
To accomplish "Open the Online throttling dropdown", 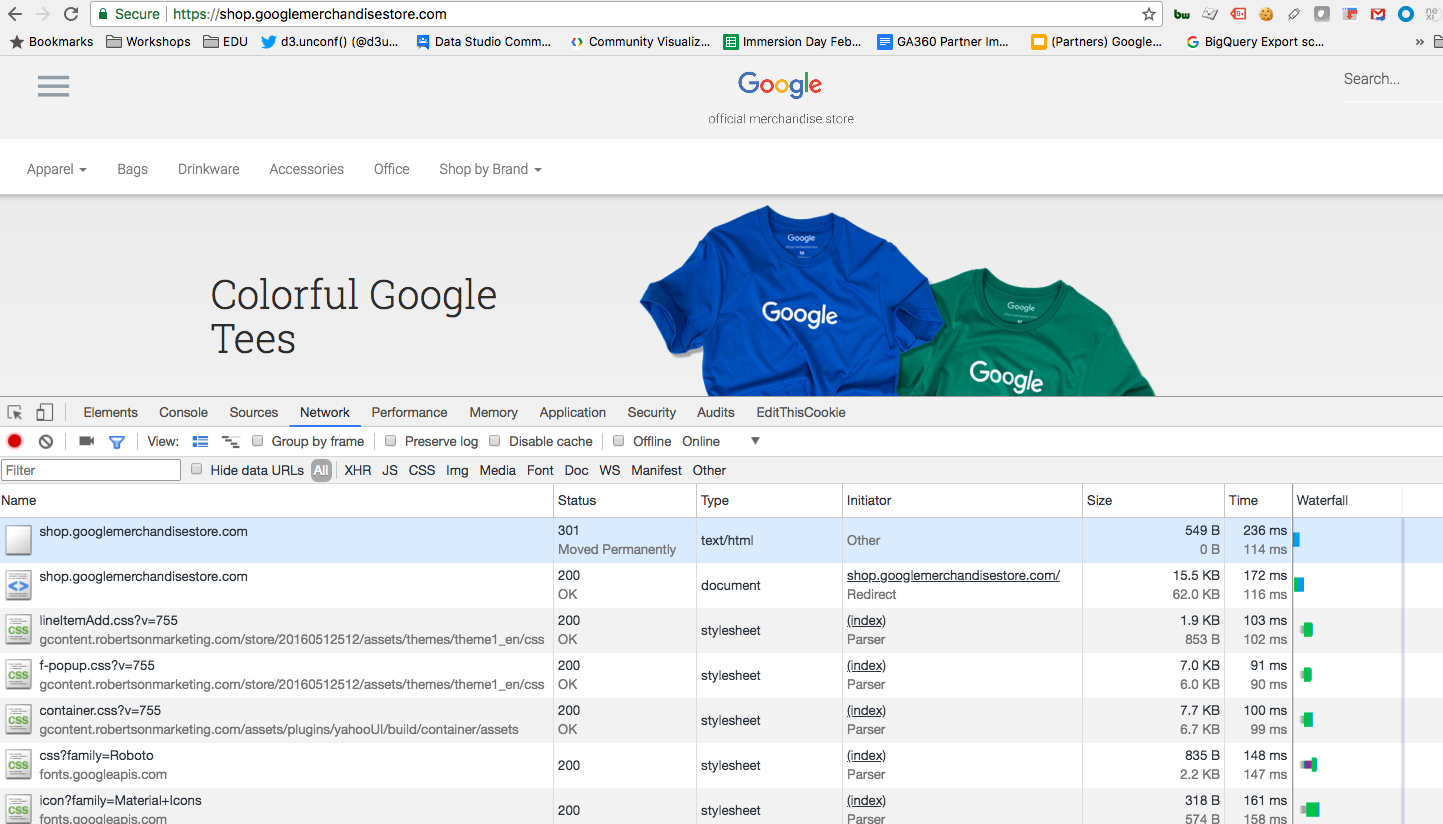I will 720,441.
